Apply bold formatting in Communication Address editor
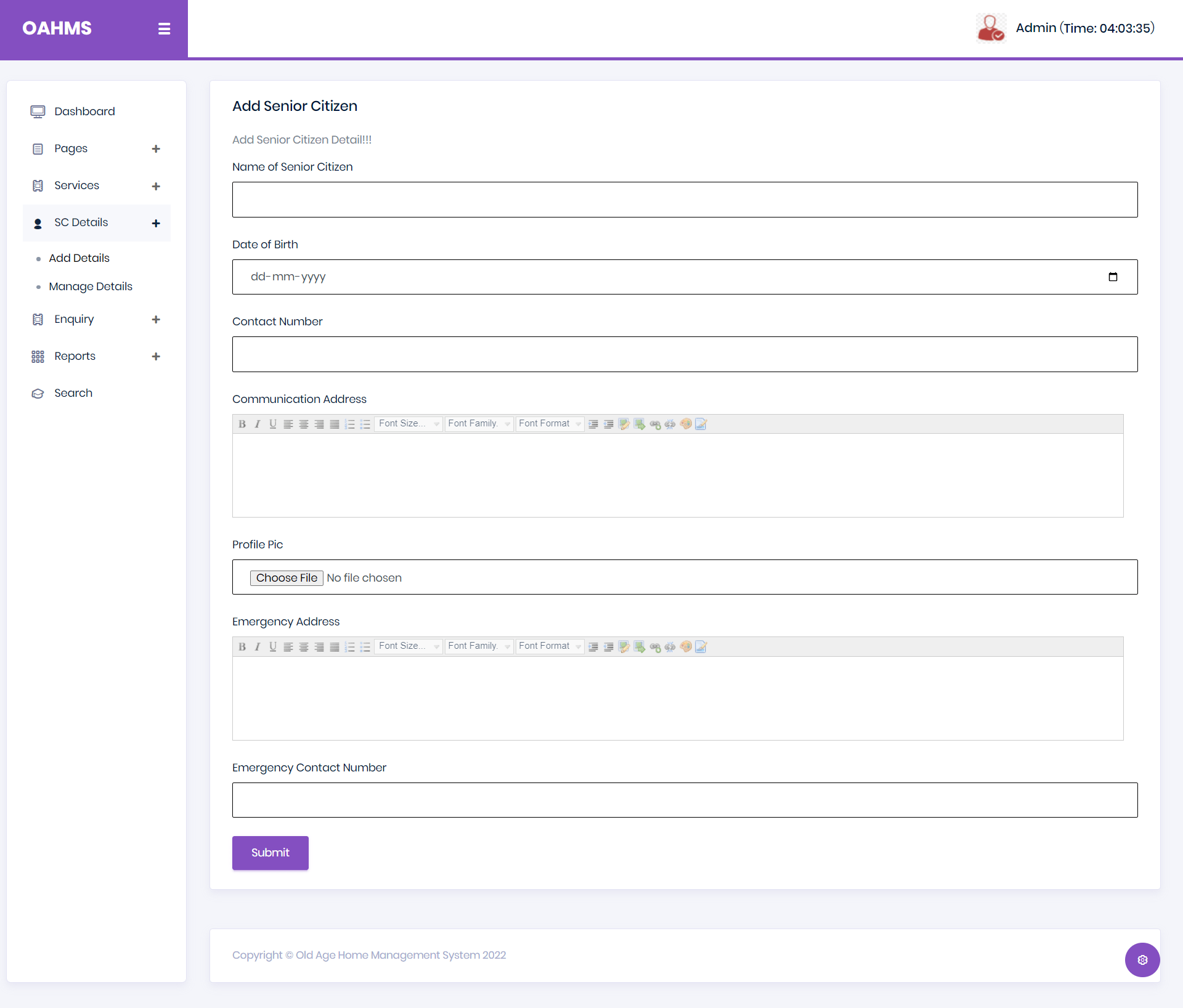 point(242,424)
